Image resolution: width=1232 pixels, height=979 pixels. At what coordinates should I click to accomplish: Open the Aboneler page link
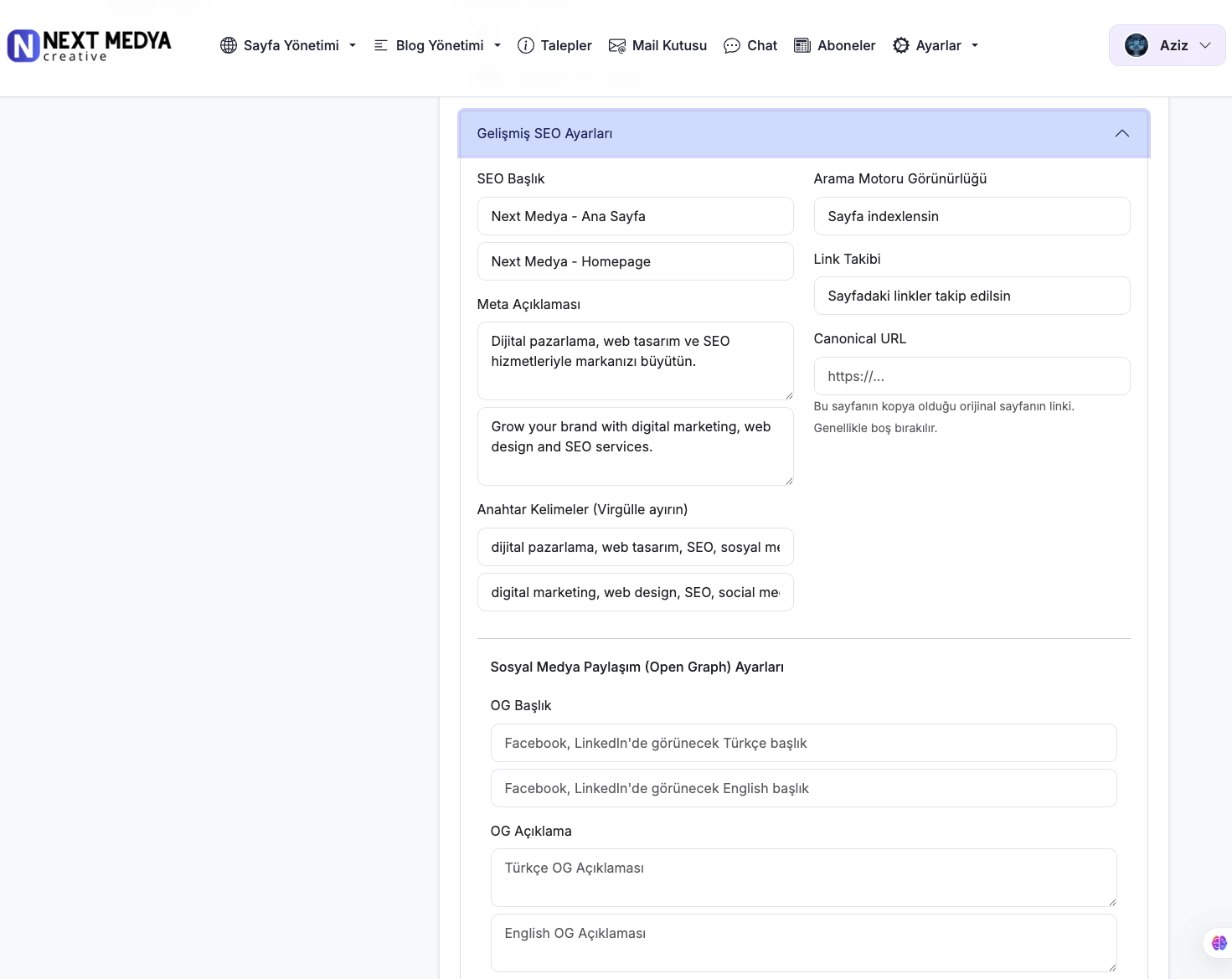pyautogui.click(x=846, y=45)
